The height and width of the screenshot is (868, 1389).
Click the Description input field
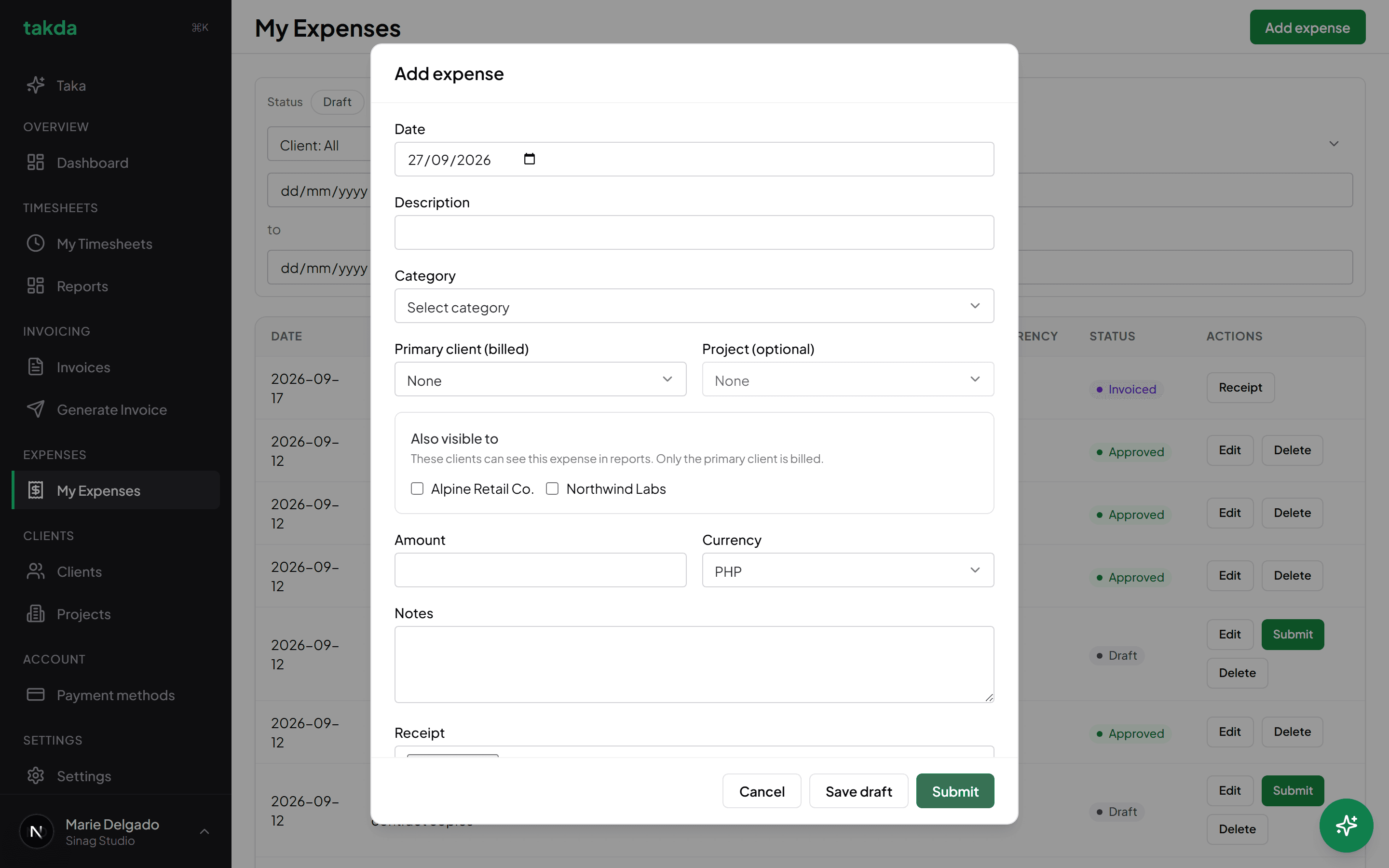pos(694,232)
